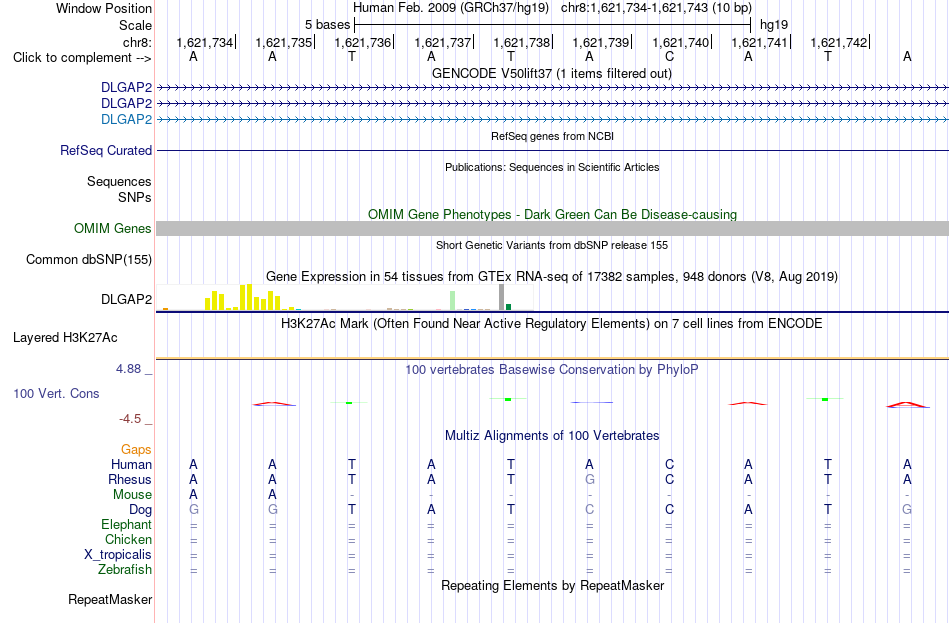Open 'Multiz Alignments of 100 Vertebrates' title
This screenshot has width=950, height=623.
tap(552, 436)
